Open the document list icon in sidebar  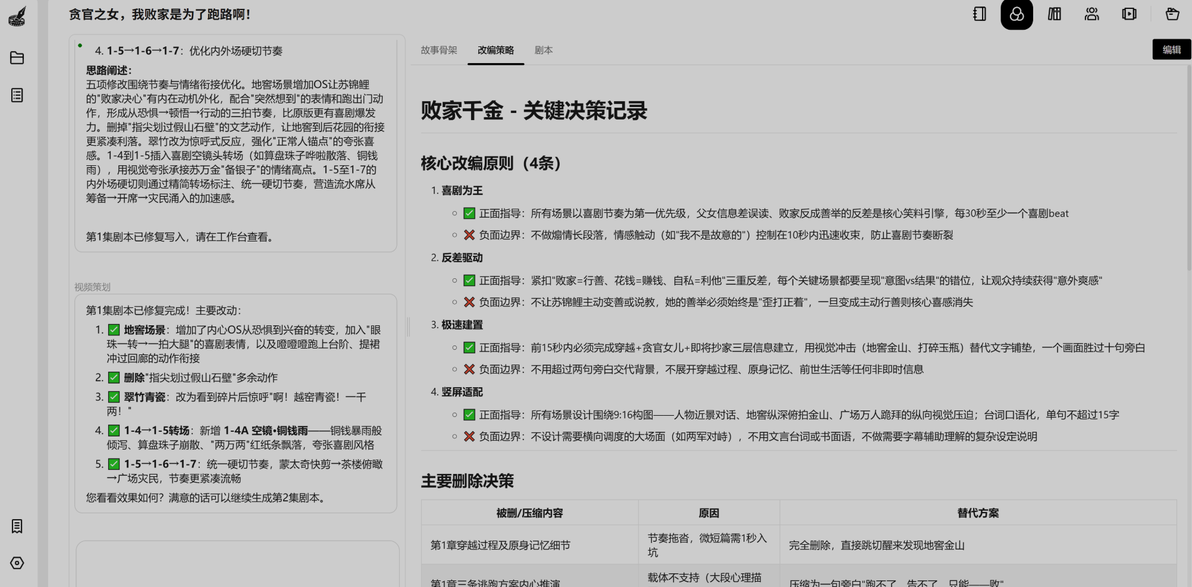point(17,95)
